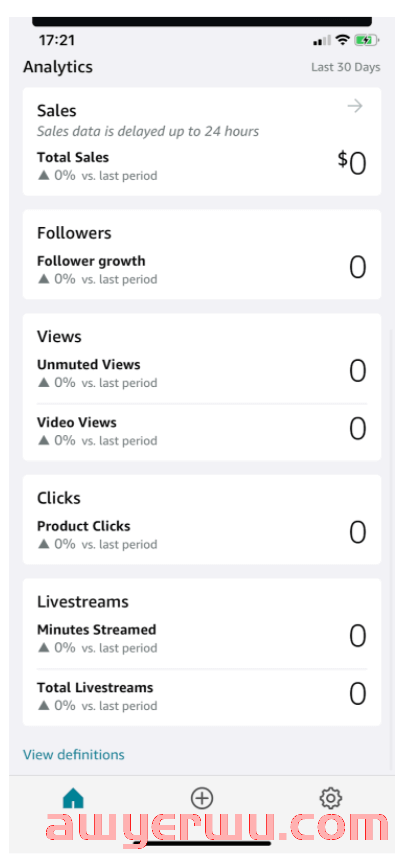Tap the plus create icon

[202, 798]
